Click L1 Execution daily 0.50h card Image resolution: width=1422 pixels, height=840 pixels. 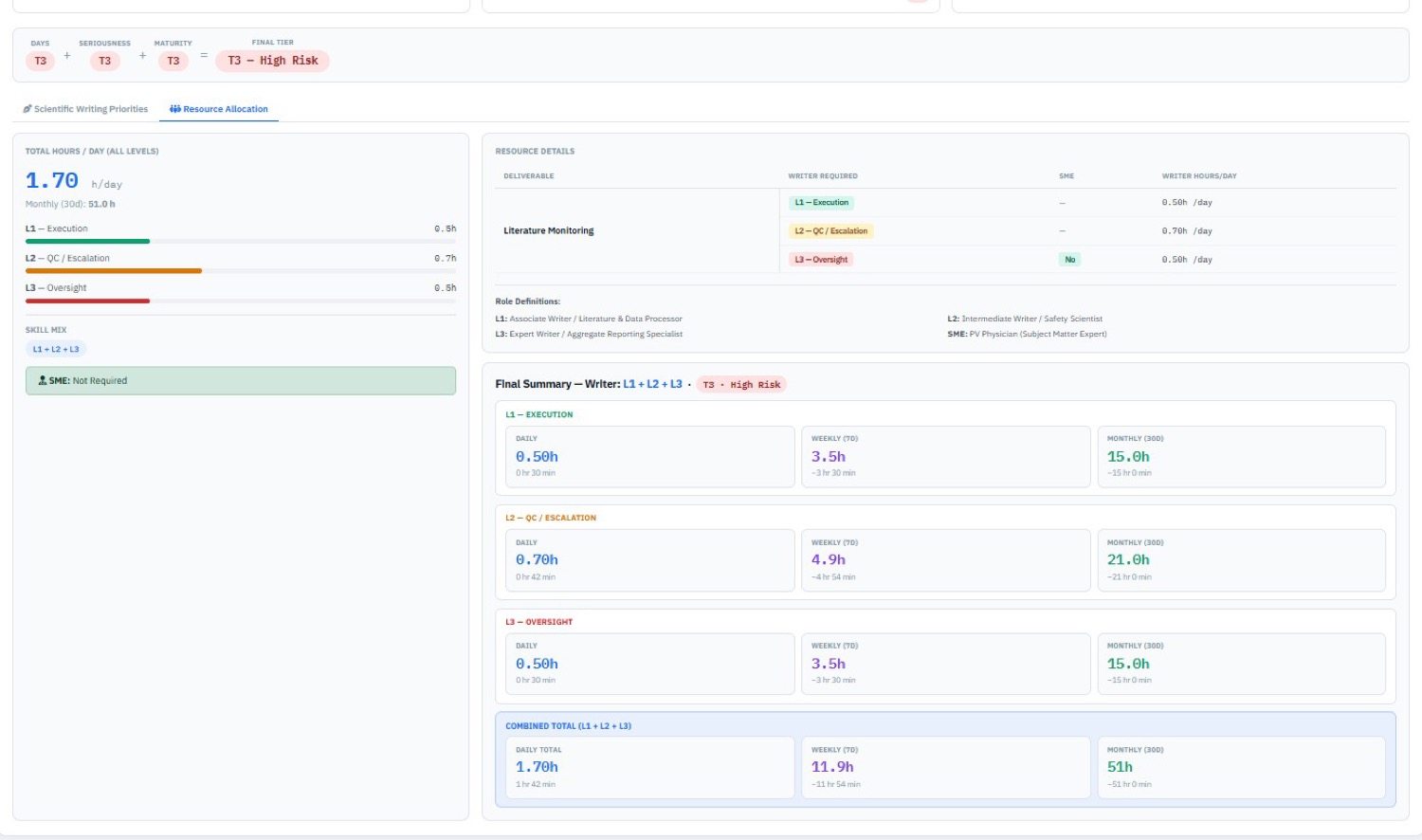650,457
